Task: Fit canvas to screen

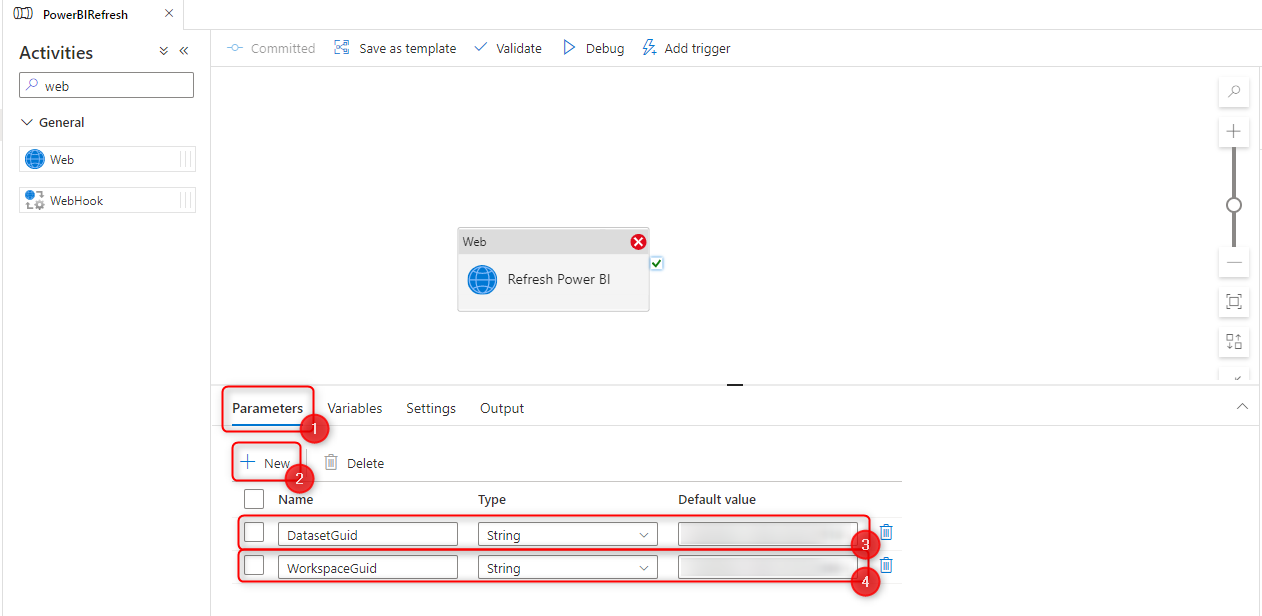Action: pyautogui.click(x=1234, y=301)
